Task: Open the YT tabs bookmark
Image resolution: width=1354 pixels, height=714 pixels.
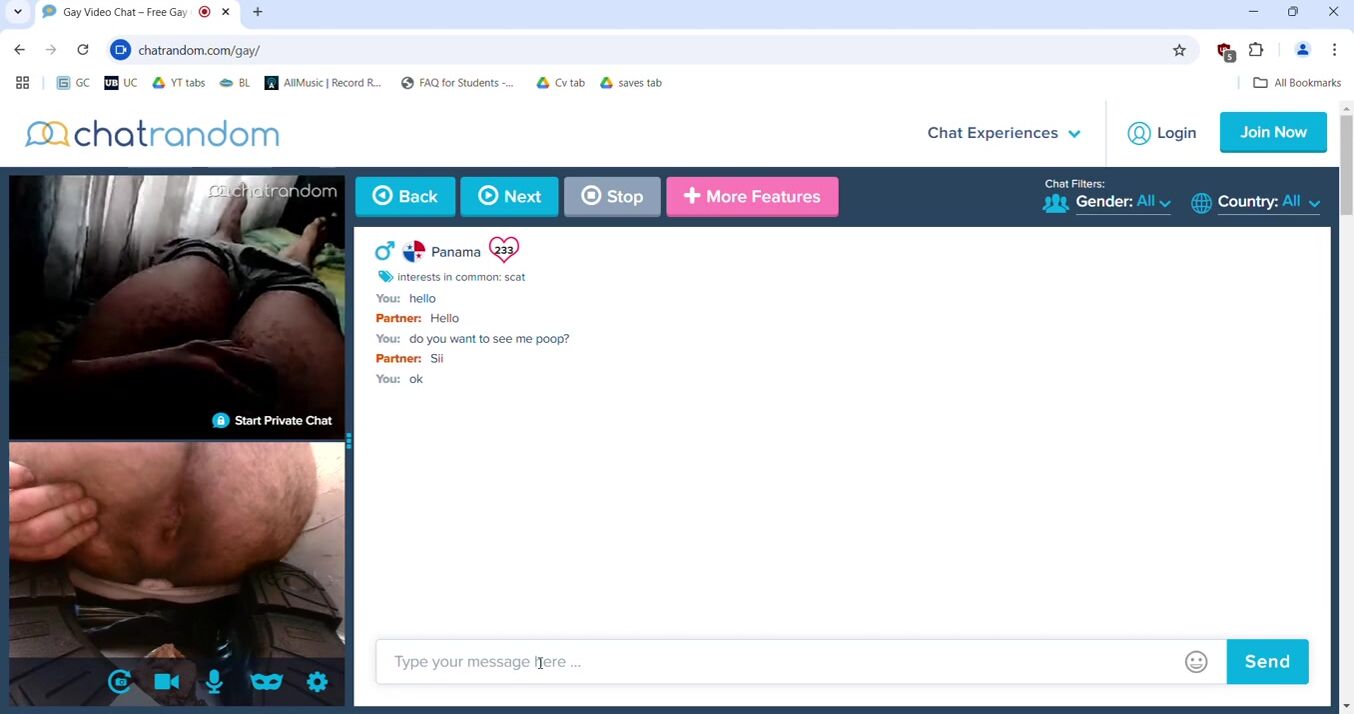Action: [x=178, y=83]
